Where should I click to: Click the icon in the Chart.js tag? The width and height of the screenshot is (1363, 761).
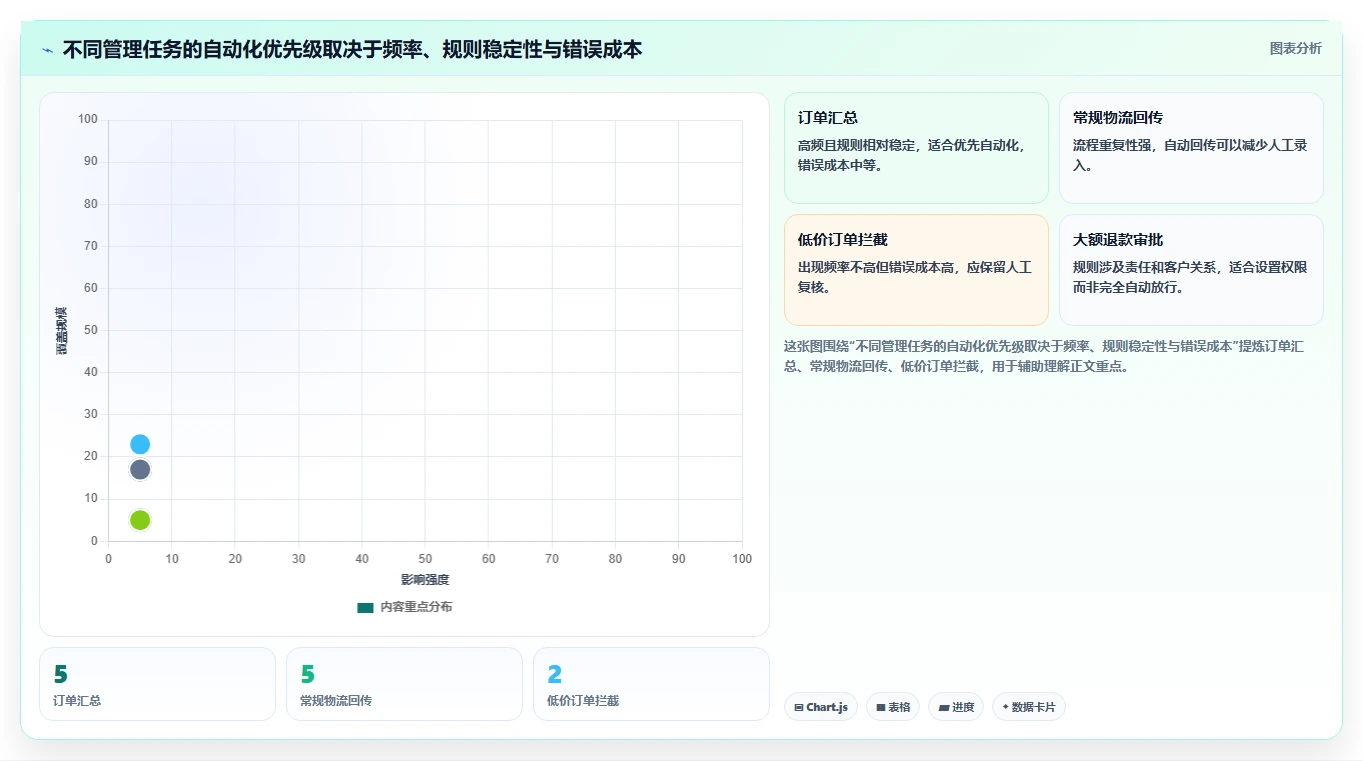click(799, 707)
